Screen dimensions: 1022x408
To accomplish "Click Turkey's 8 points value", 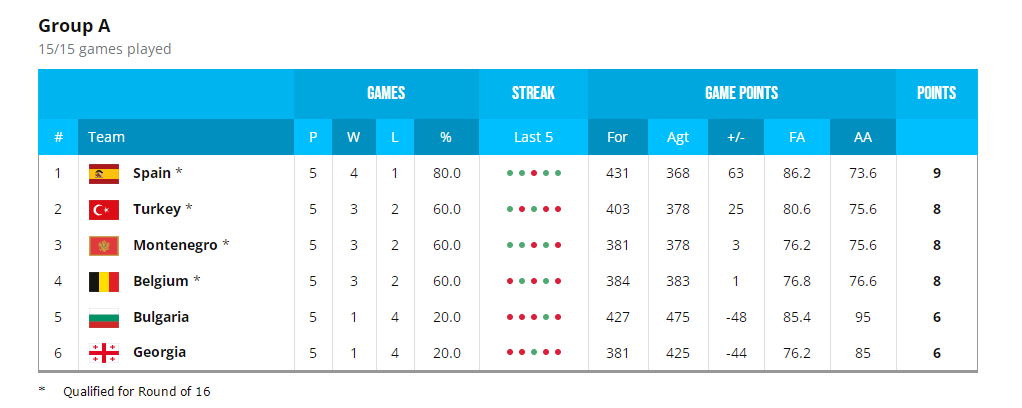I will 937,210.
